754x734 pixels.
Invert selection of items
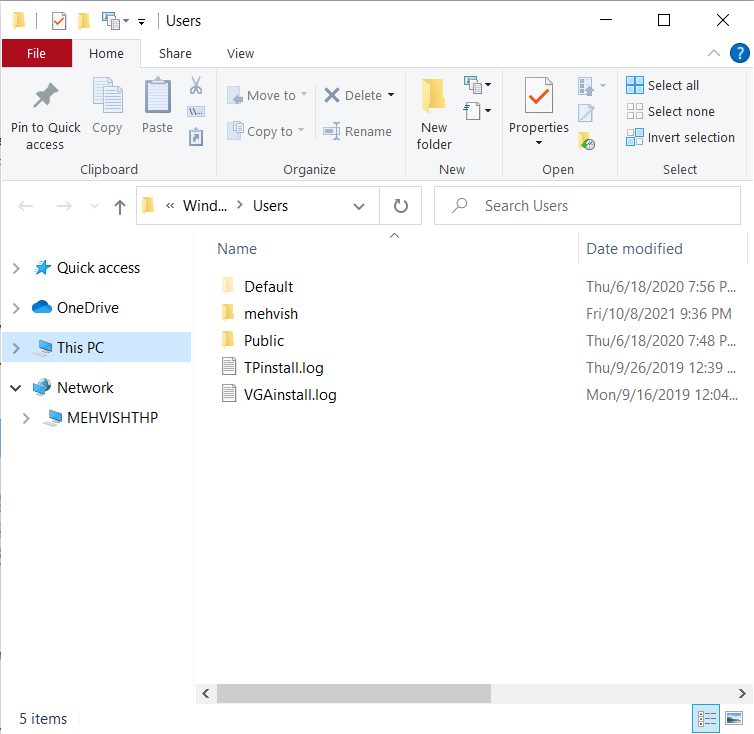pyautogui.click(x=680, y=137)
